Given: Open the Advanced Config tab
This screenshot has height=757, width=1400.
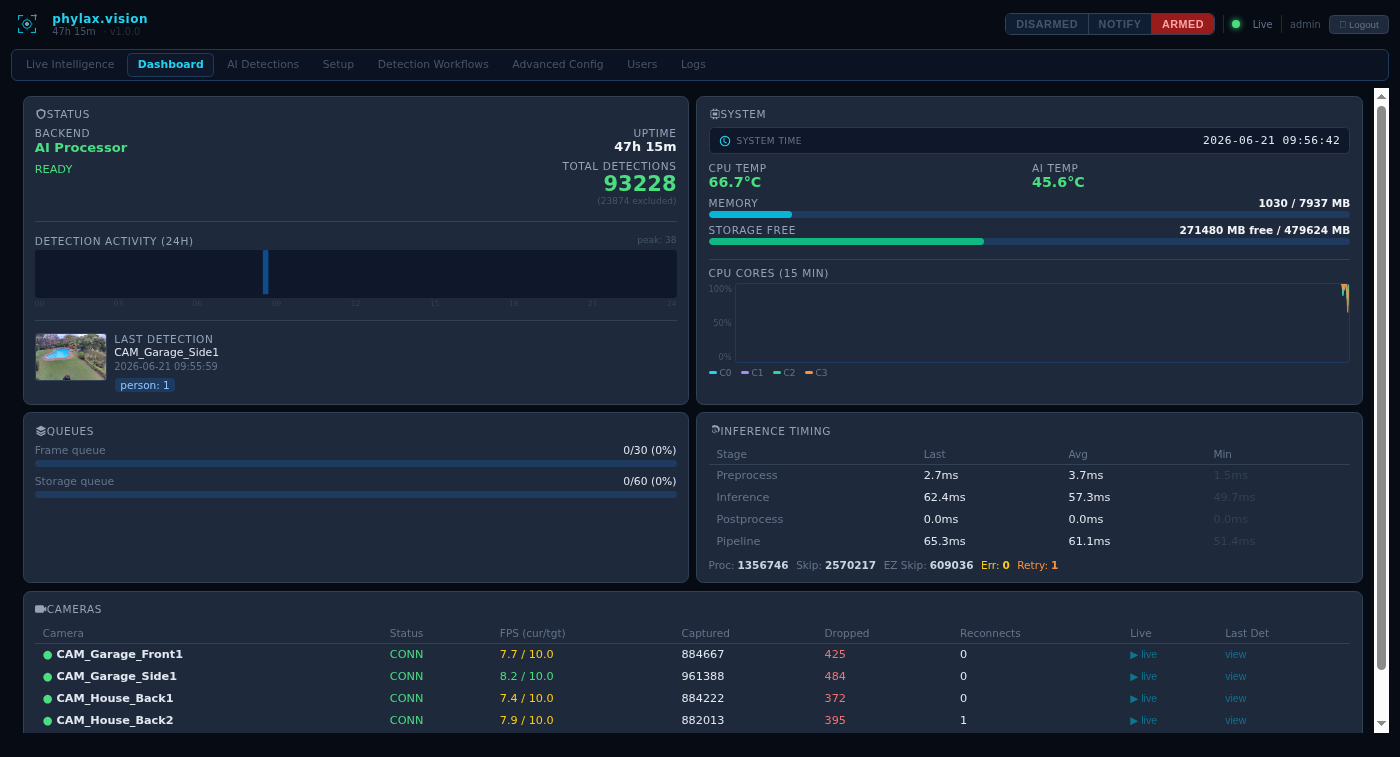Looking at the screenshot, I should [558, 64].
